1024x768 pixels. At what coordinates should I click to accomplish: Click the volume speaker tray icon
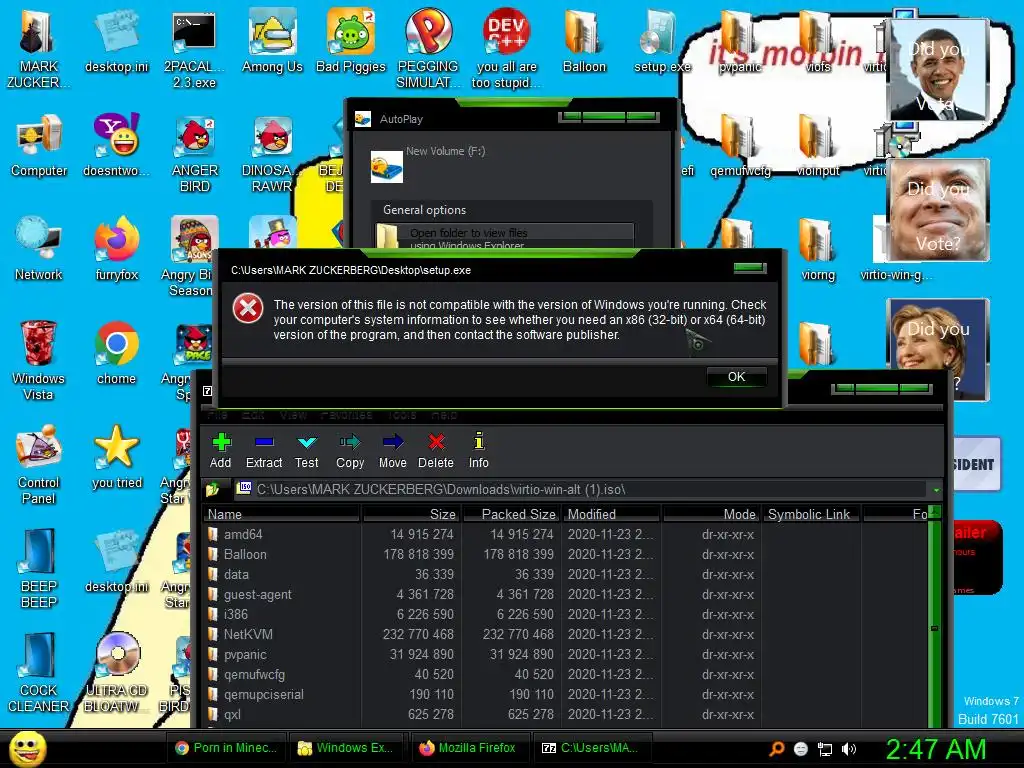(849, 749)
